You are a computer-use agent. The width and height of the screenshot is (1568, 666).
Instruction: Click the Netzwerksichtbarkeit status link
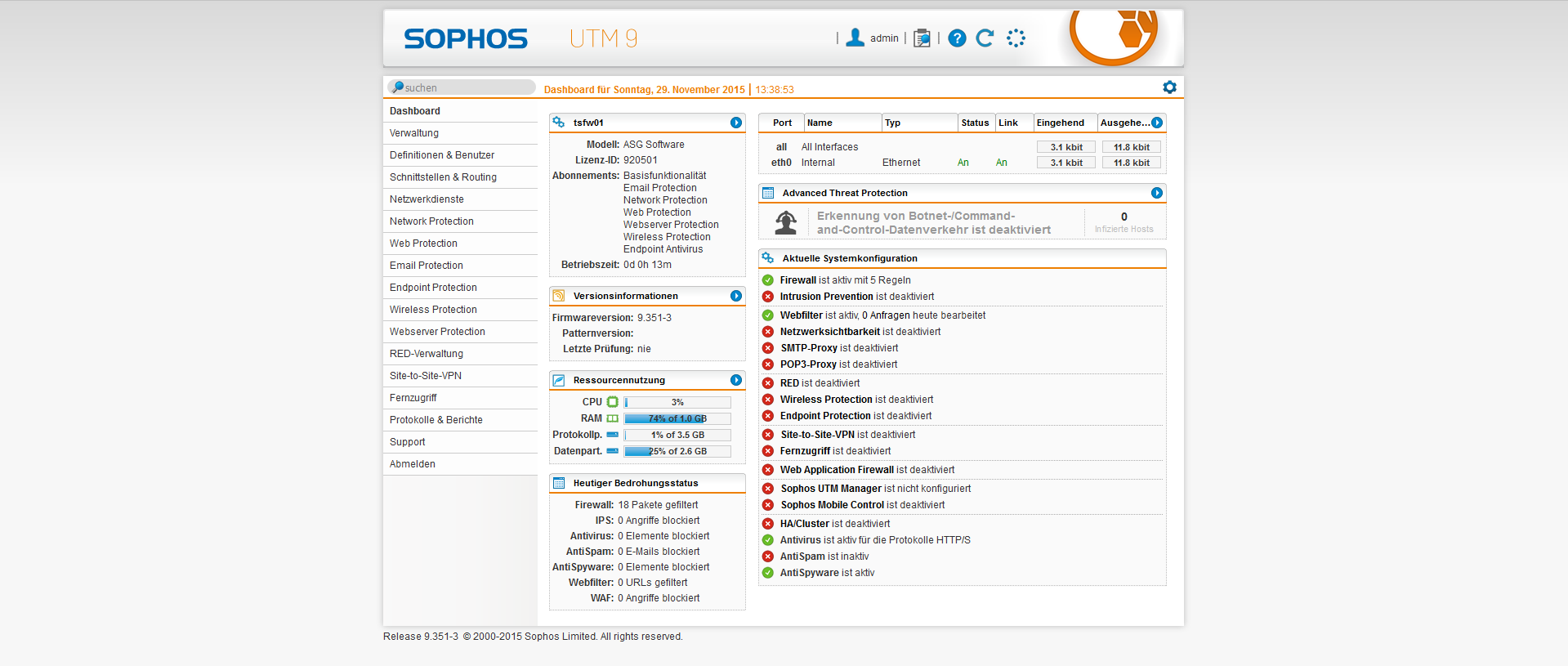(x=860, y=332)
